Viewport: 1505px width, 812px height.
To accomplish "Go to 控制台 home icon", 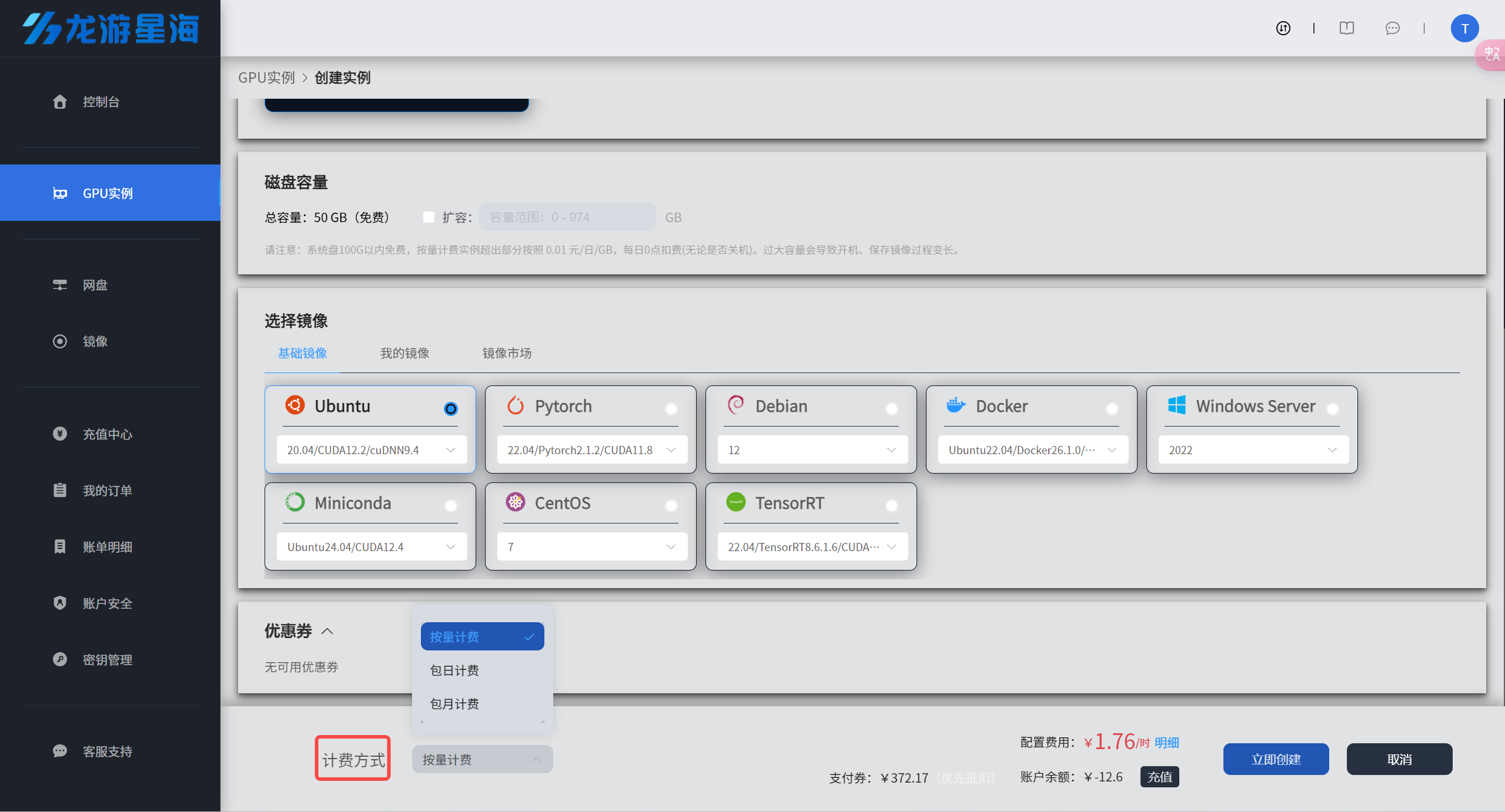I will (x=59, y=102).
